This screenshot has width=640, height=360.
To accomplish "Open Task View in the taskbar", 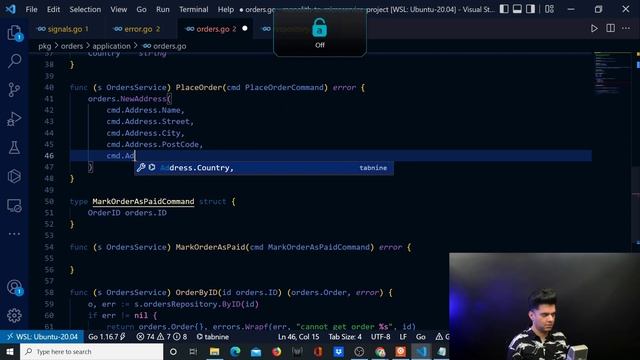I will (x=193, y=351).
